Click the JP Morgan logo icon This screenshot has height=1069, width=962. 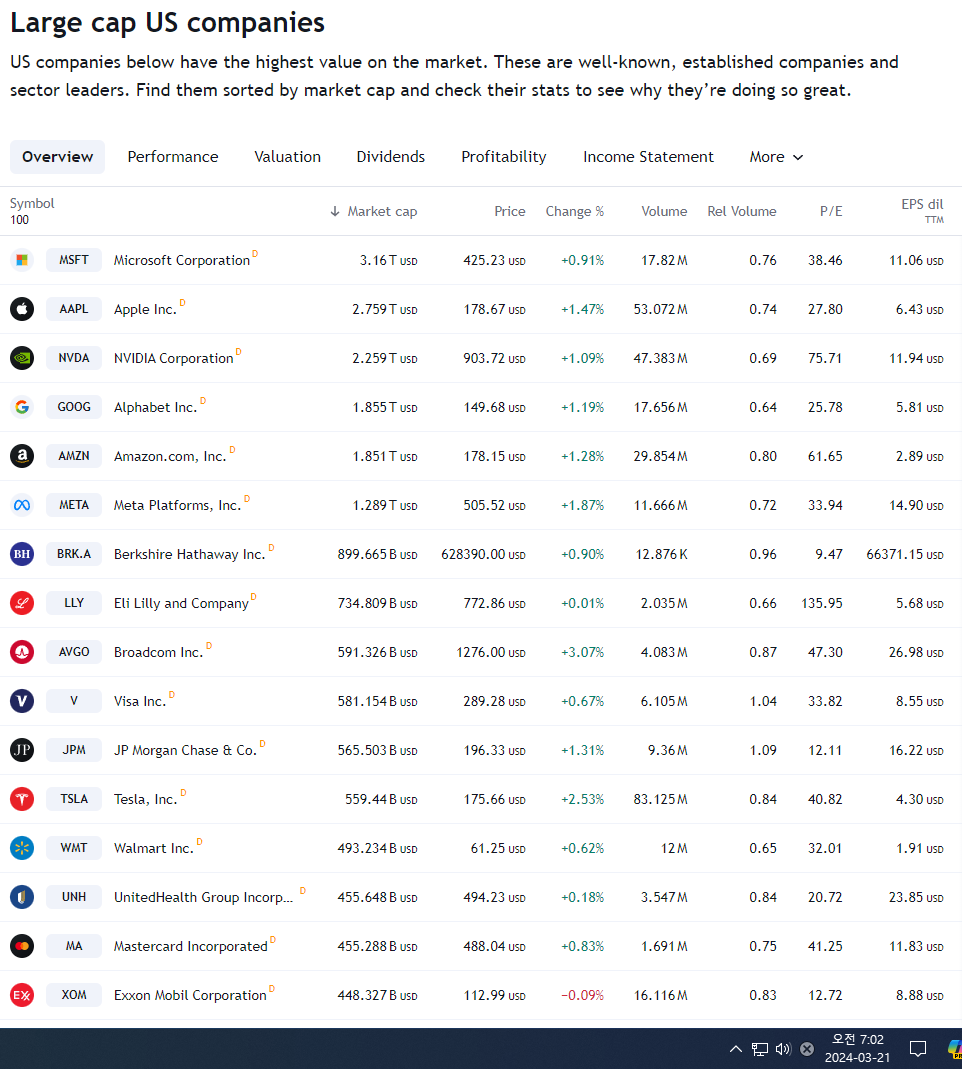tap(22, 750)
